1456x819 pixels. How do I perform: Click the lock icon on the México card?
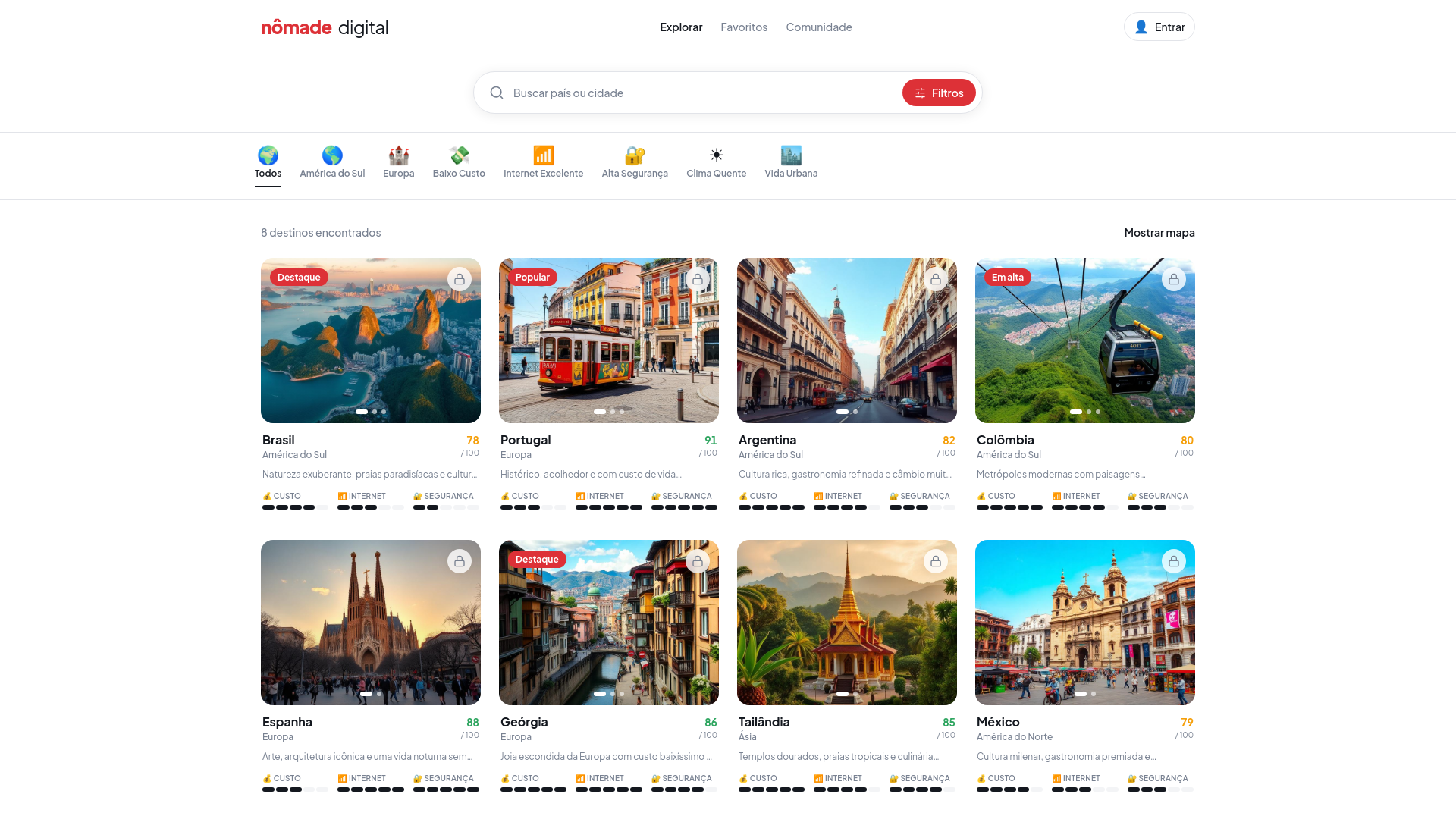click(1174, 561)
